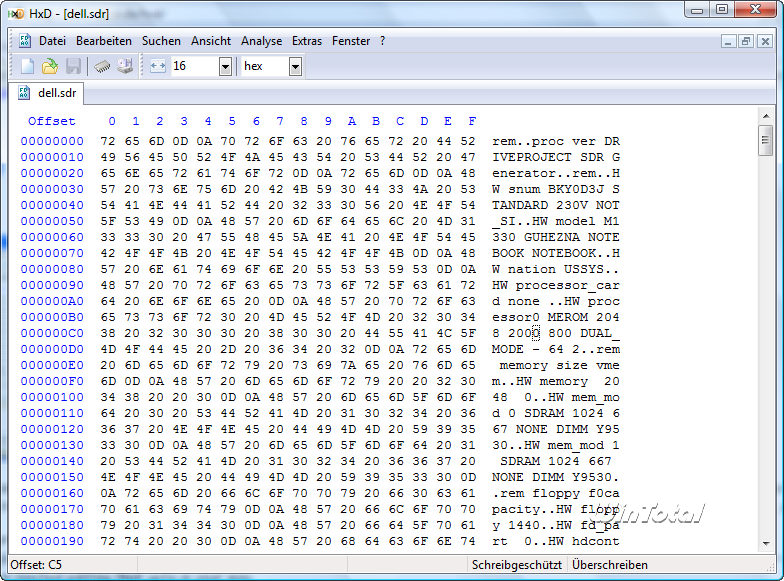This screenshot has height=581, width=784.
Task: Click offset row 00000030
Action: click(52, 189)
